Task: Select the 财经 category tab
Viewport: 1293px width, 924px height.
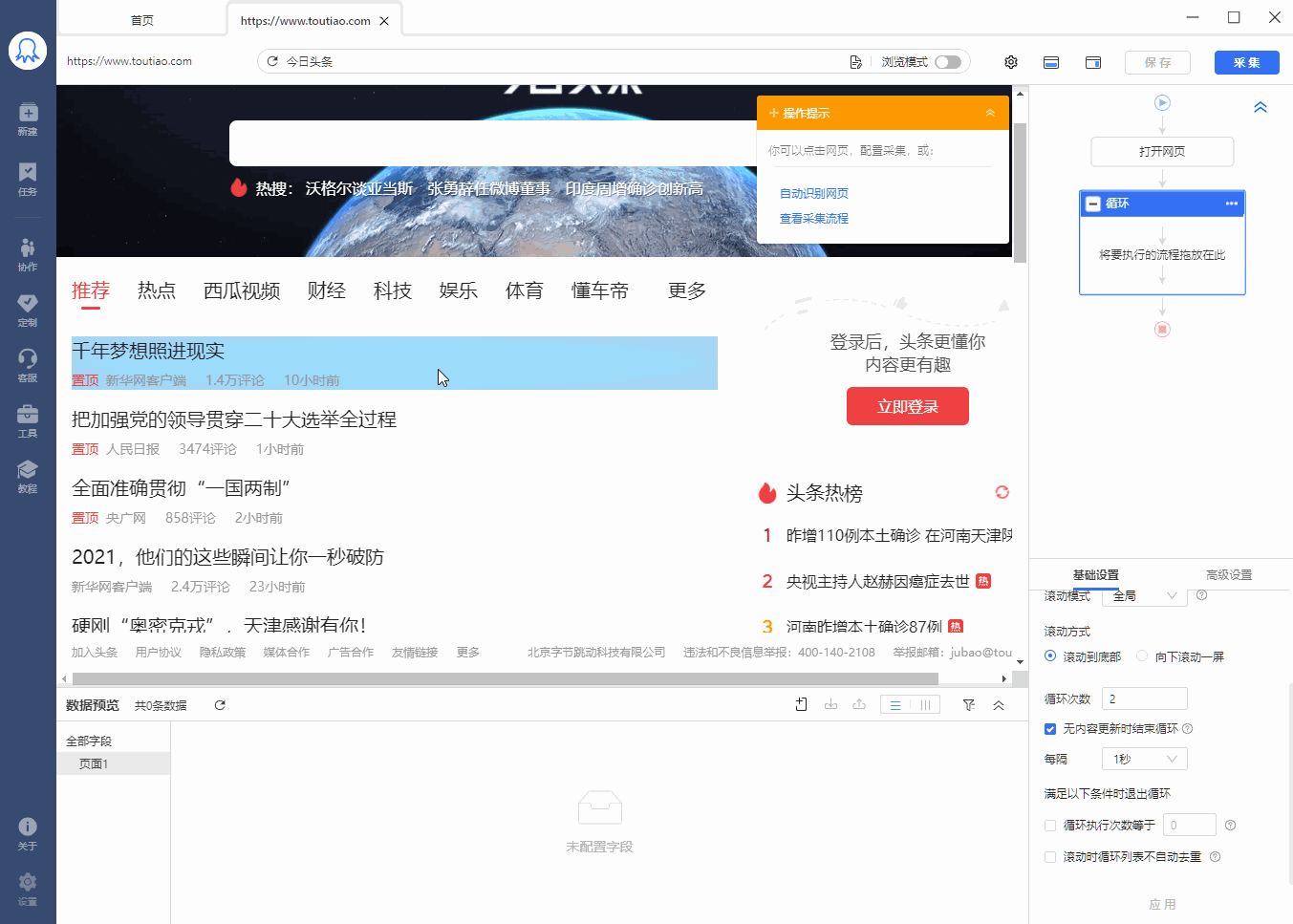Action: click(327, 290)
